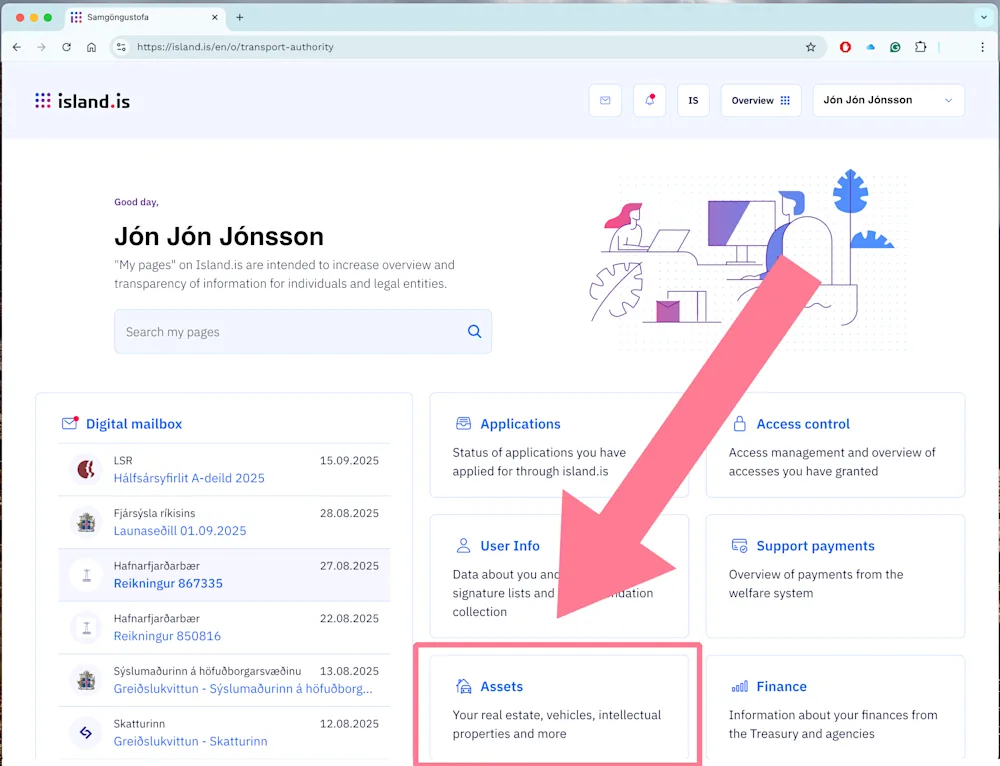This screenshot has width=1000, height=766.
Task: Click the red Opera extension icon
Action: pos(845,47)
